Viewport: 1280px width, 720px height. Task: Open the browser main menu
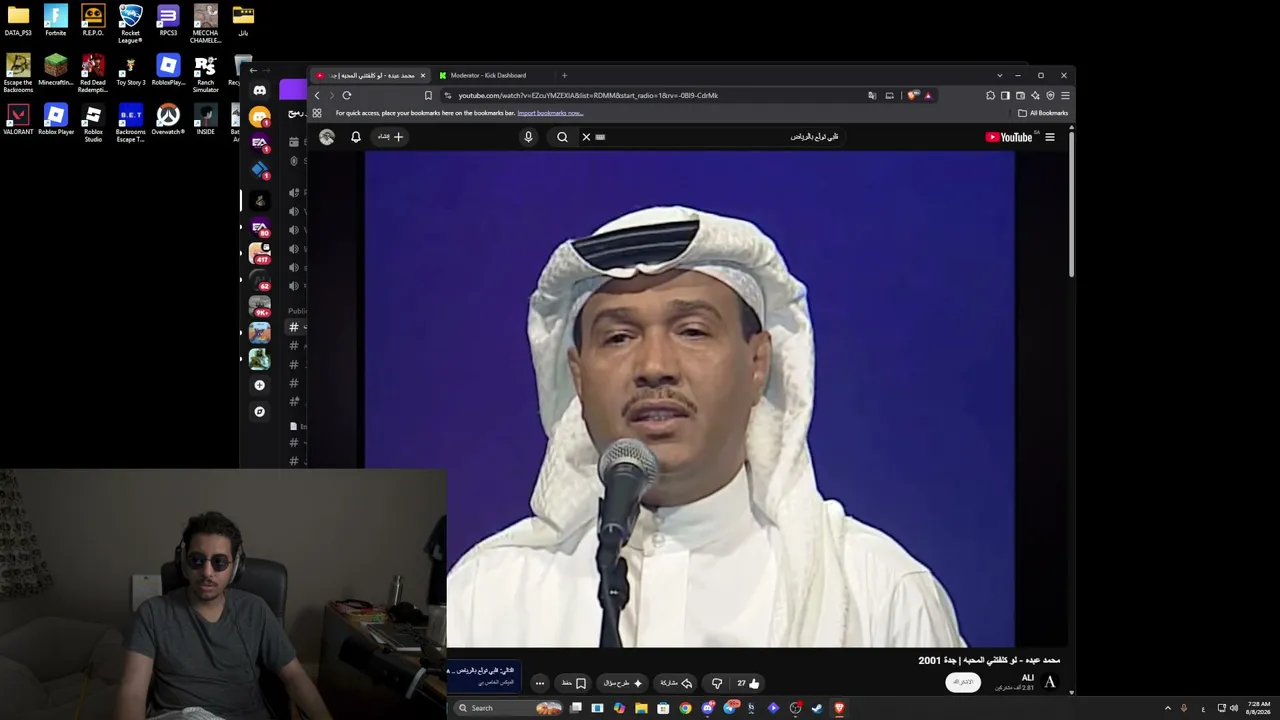[1065, 95]
